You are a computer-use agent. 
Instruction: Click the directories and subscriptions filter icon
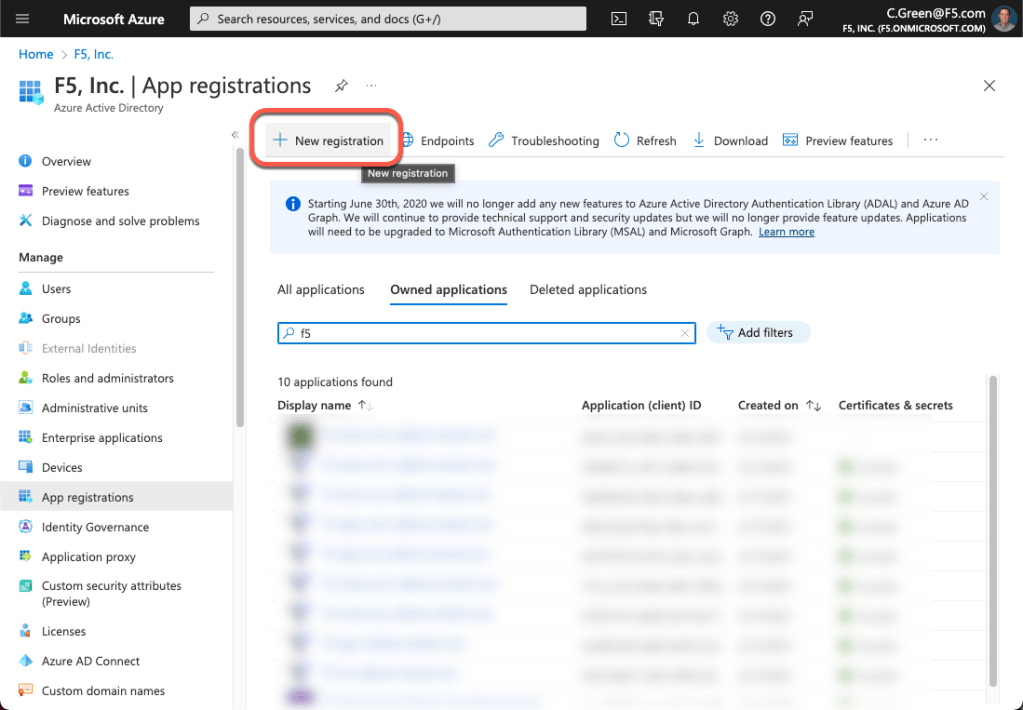[x=656, y=19]
